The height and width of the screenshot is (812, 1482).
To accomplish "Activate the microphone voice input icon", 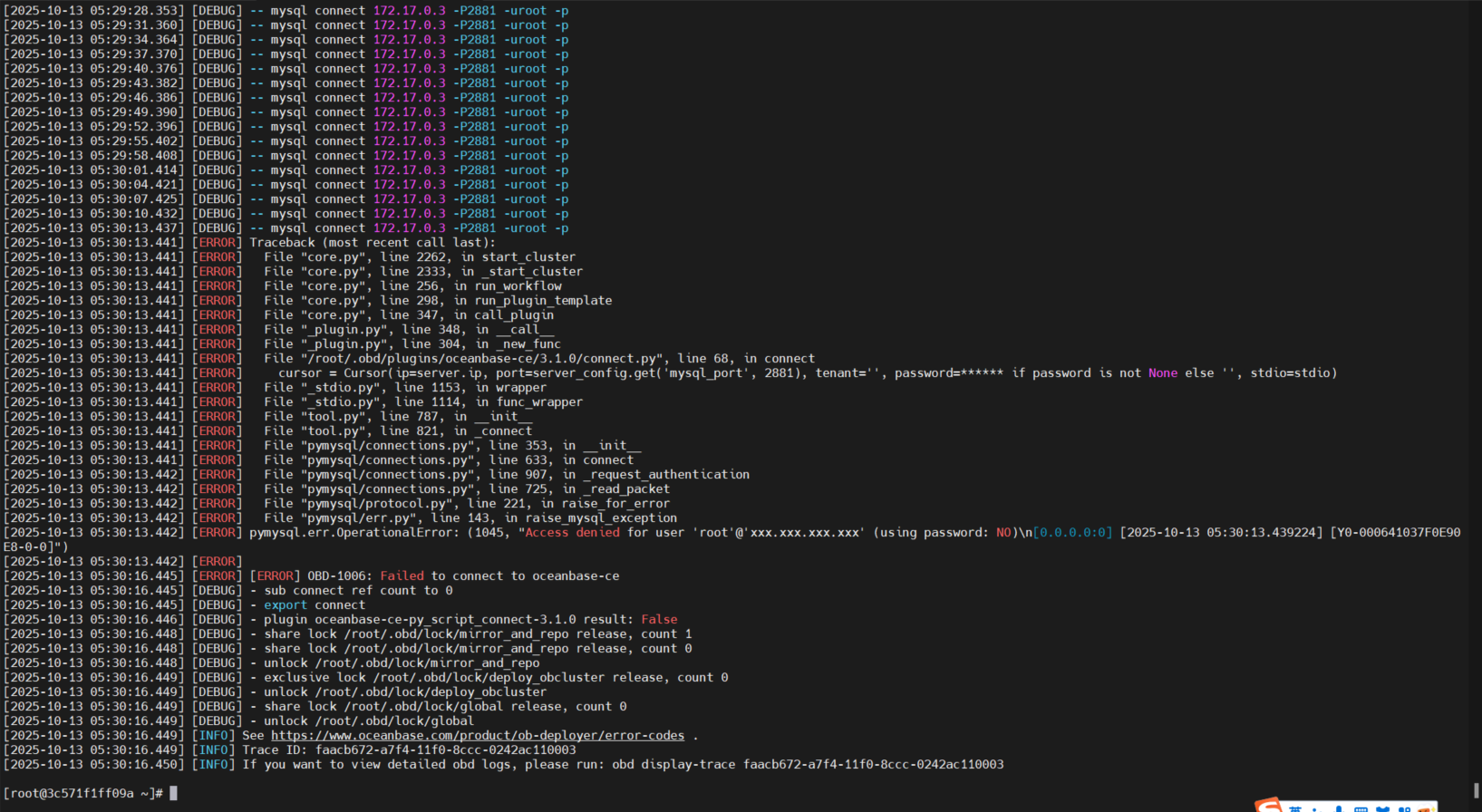I will (1339, 809).
